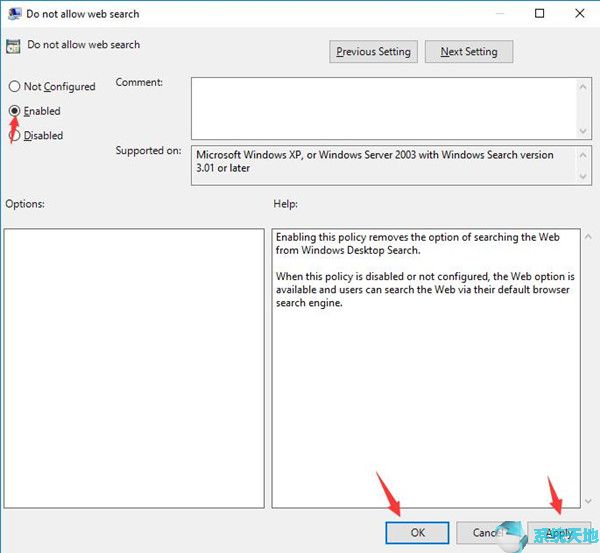Click Supported on box scroll down arrow
Screen dimensions: 600x553
(583, 176)
